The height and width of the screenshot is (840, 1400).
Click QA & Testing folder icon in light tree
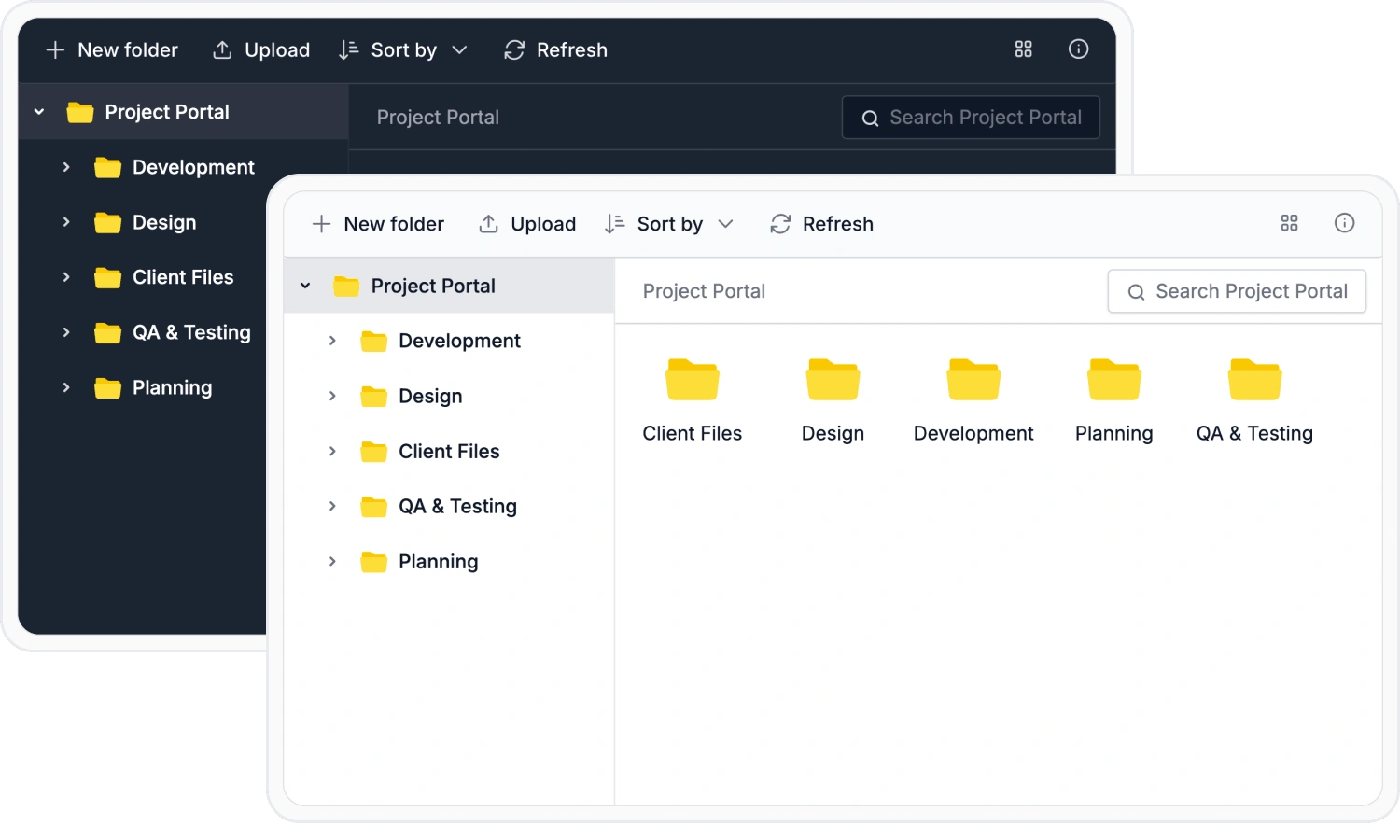click(x=373, y=506)
